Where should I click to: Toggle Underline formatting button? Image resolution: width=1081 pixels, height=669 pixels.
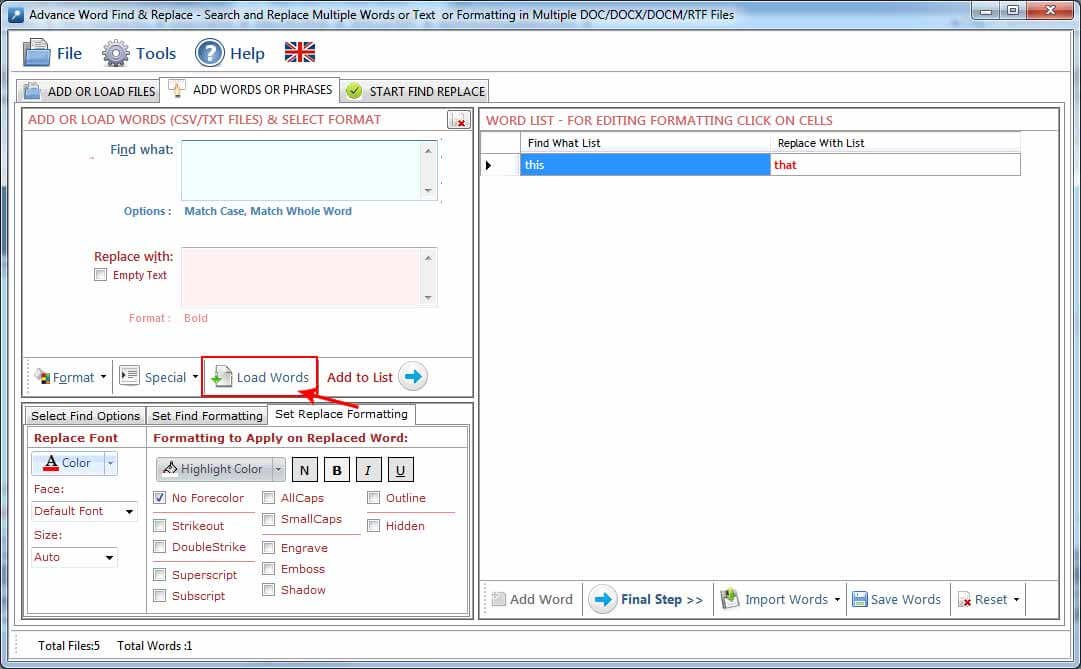point(401,470)
